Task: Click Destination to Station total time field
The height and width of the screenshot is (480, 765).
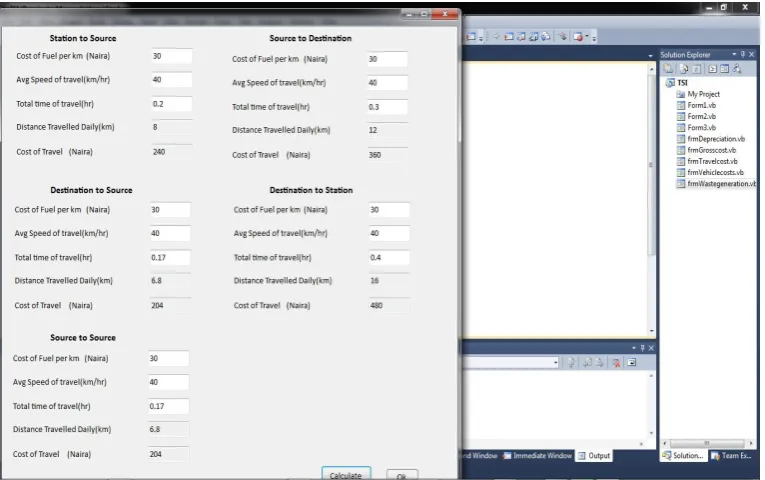Action: 389,258
